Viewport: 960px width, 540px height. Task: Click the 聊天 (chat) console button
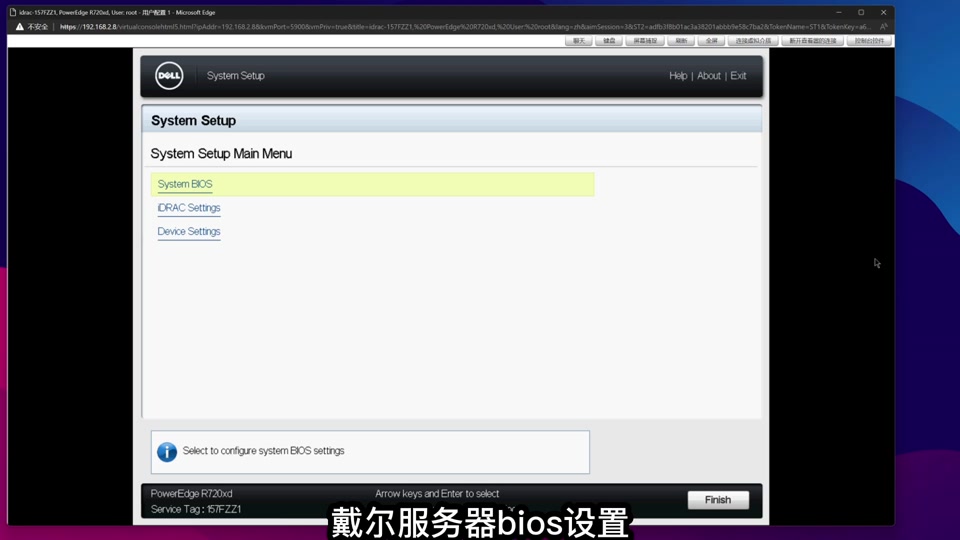click(579, 41)
